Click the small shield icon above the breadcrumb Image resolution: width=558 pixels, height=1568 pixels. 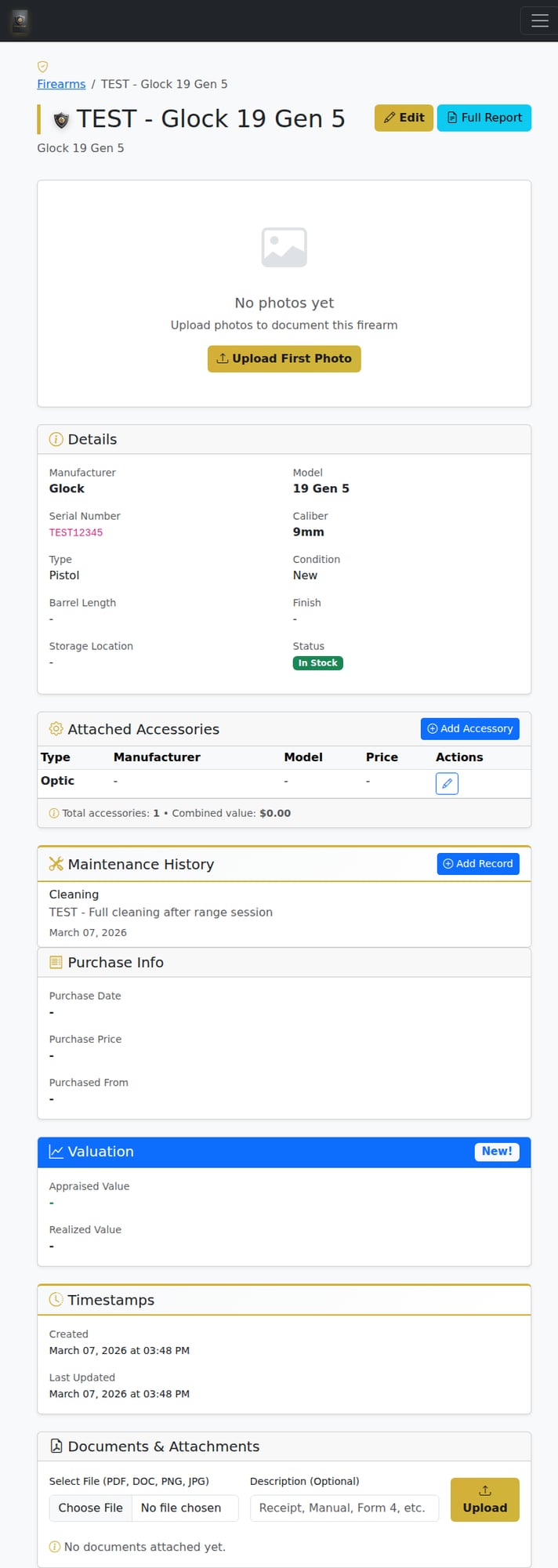point(43,67)
